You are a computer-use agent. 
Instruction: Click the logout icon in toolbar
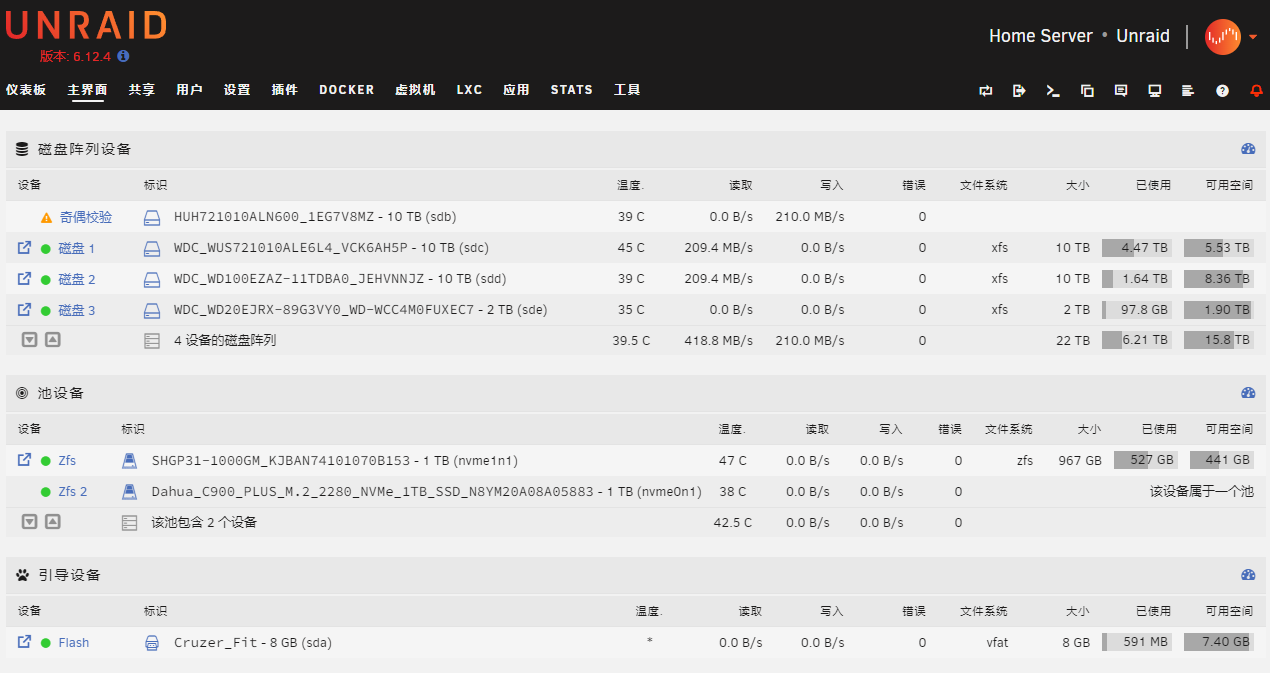tap(1019, 91)
